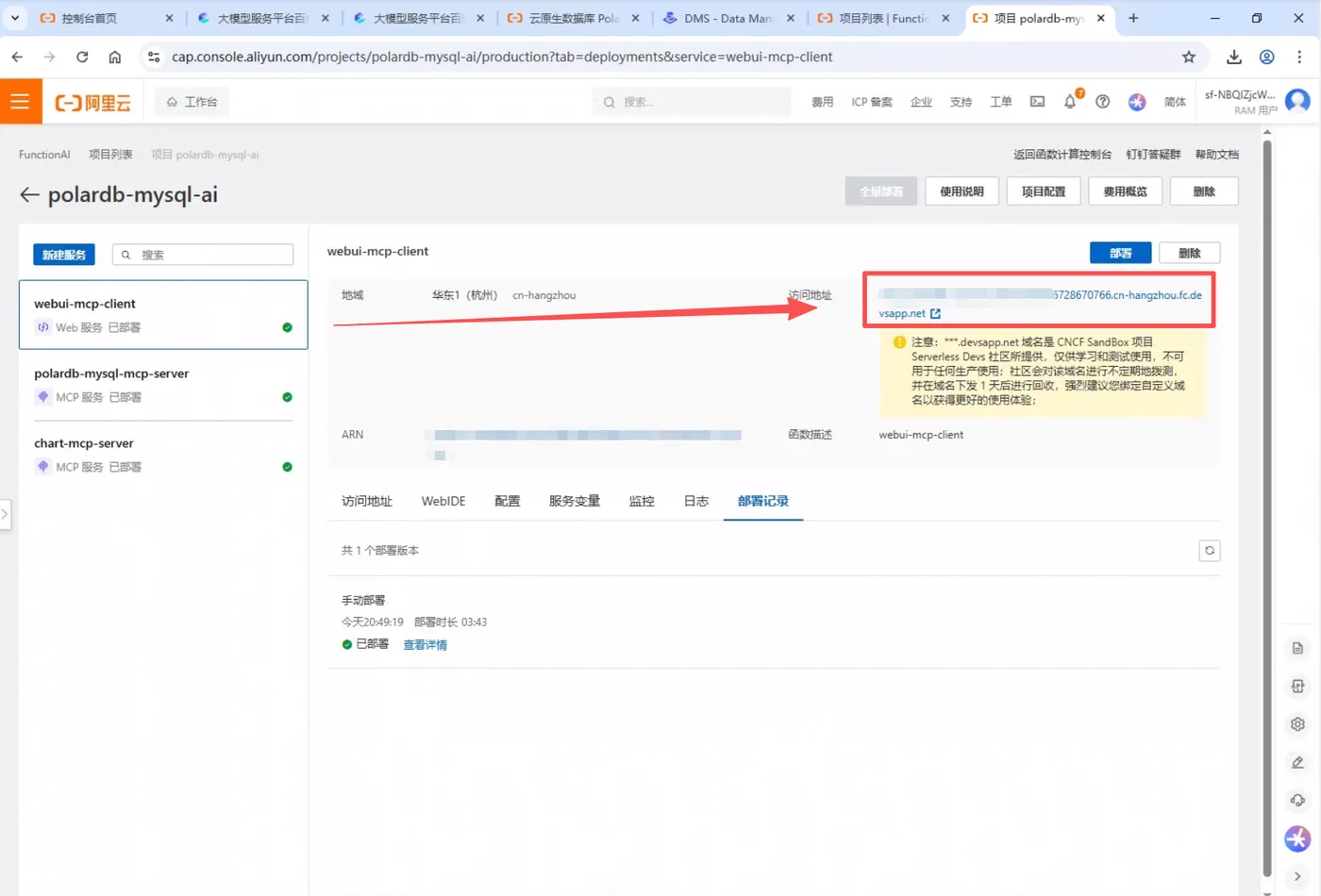Switch to the DMS - Data Management browser tab
This screenshot has height=896, width=1321.
(728, 18)
